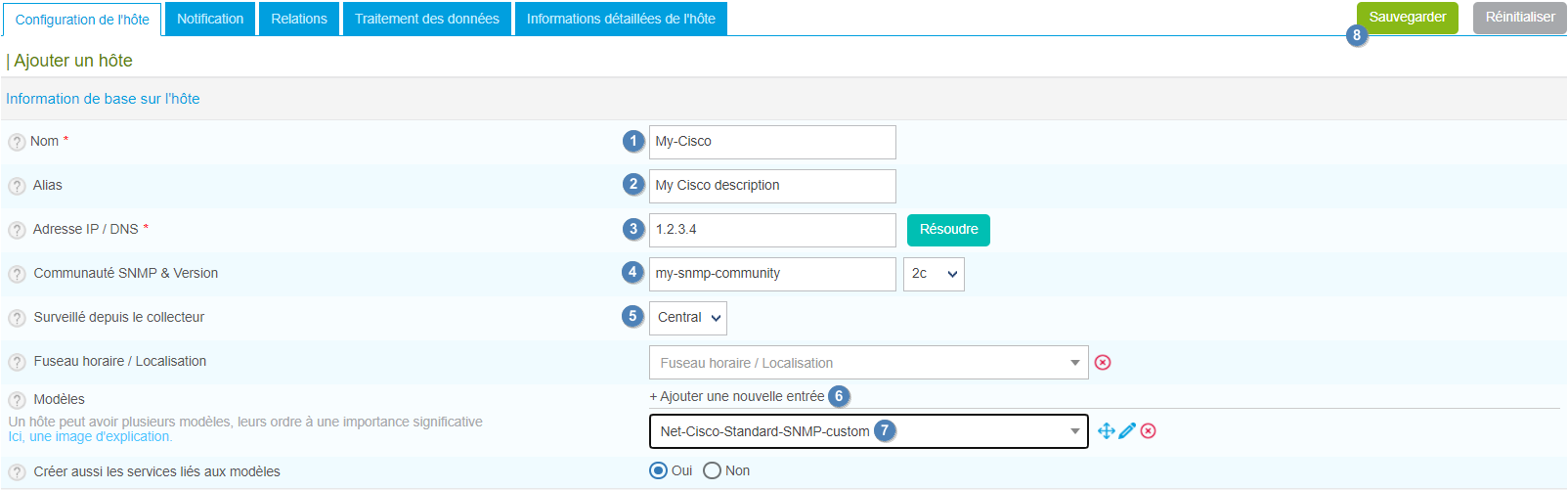Clear the Fuseau horaire field with red X
Screen dimensions: 1568x490
click(1103, 363)
